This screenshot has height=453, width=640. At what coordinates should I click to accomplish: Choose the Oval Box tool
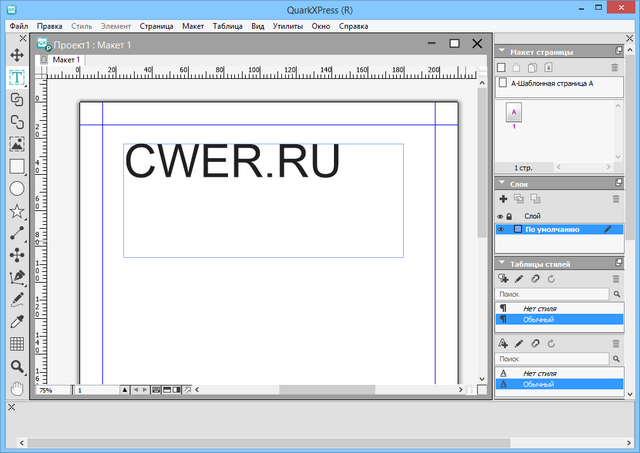click(16, 189)
